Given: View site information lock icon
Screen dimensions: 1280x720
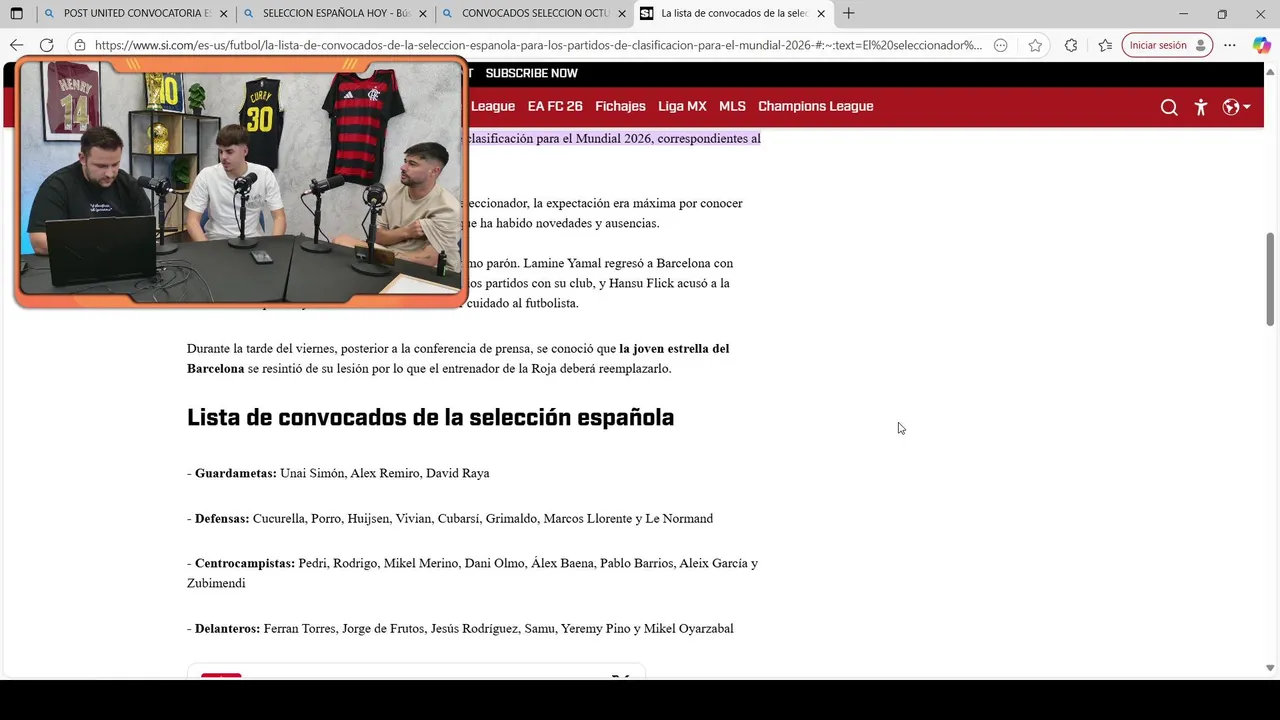Looking at the screenshot, I should [x=80, y=45].
